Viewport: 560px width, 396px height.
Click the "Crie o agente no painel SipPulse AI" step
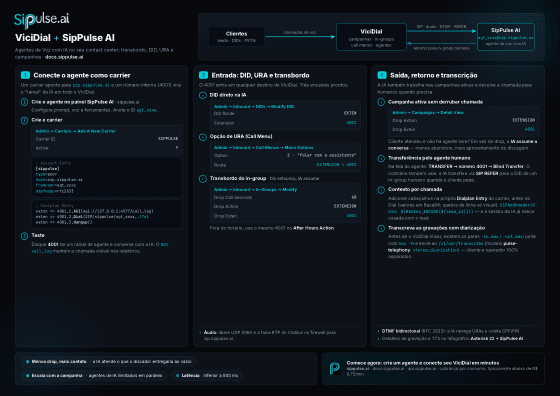(x=72, y=102)
